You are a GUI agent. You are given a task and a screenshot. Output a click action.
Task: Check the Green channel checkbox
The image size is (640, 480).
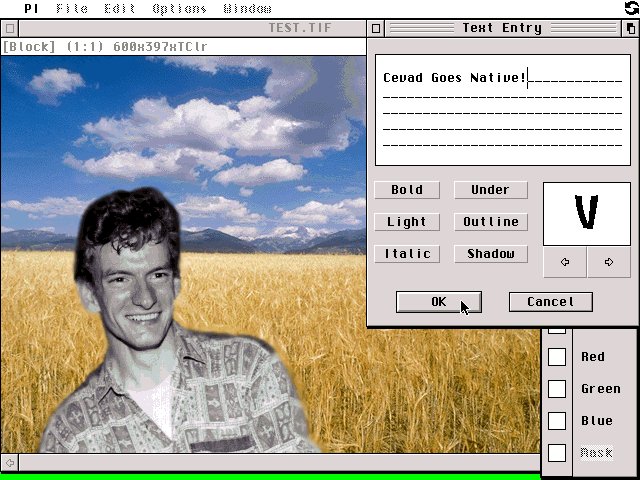pos(557,389)
